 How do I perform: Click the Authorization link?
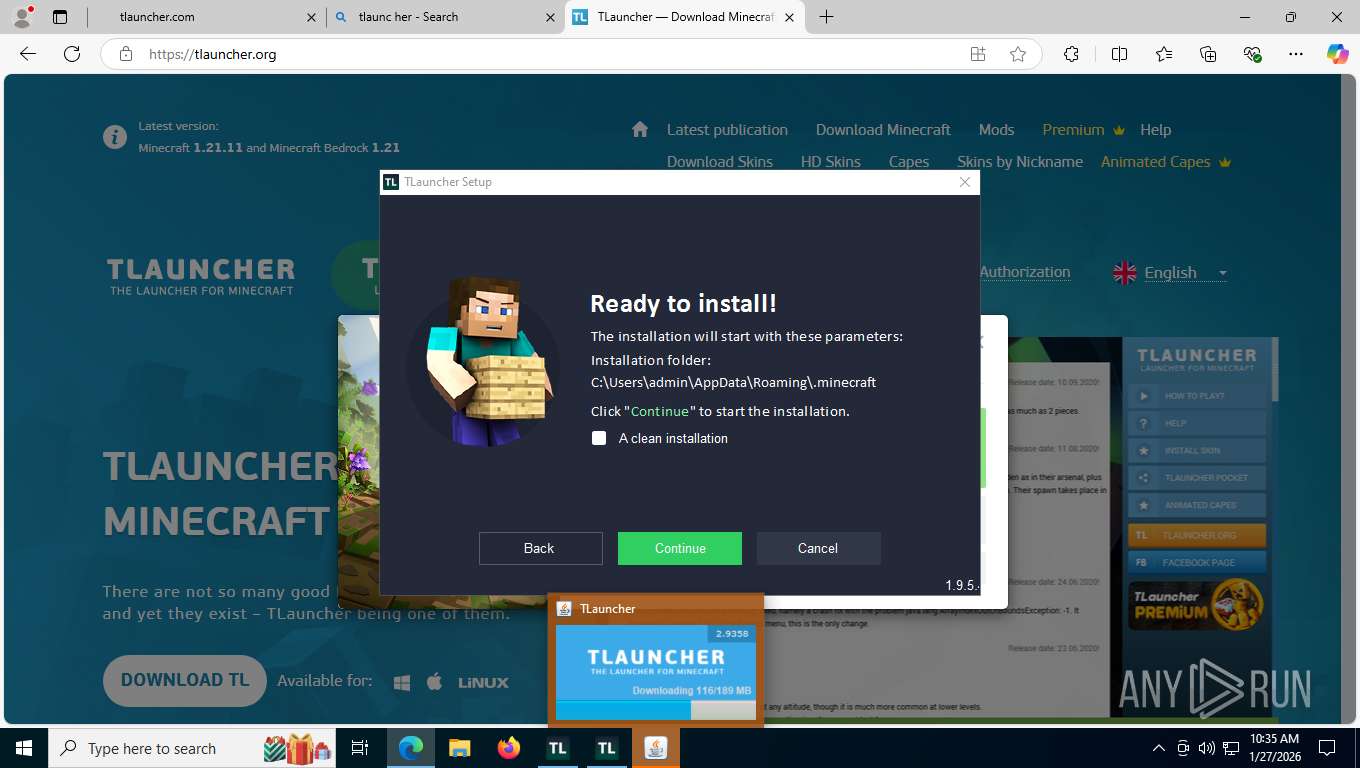pyautogui.click(x=1024, y=272)
